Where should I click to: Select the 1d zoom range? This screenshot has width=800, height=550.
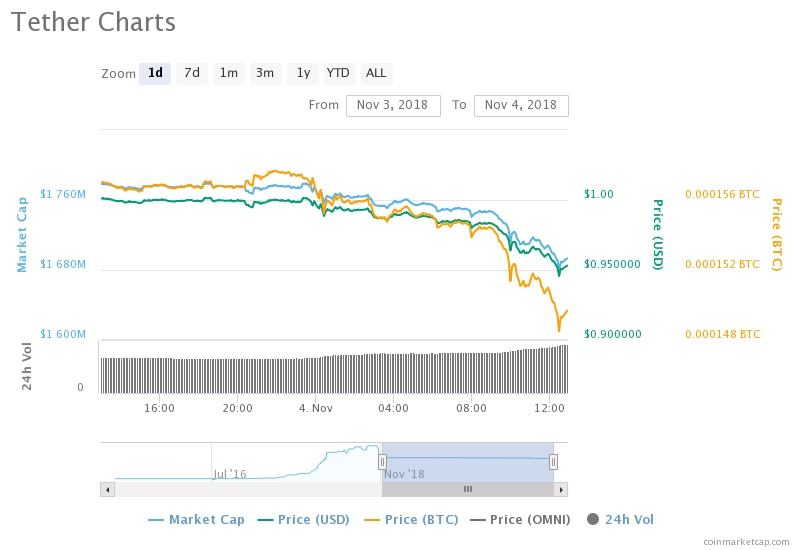click(x=155, y=73)
